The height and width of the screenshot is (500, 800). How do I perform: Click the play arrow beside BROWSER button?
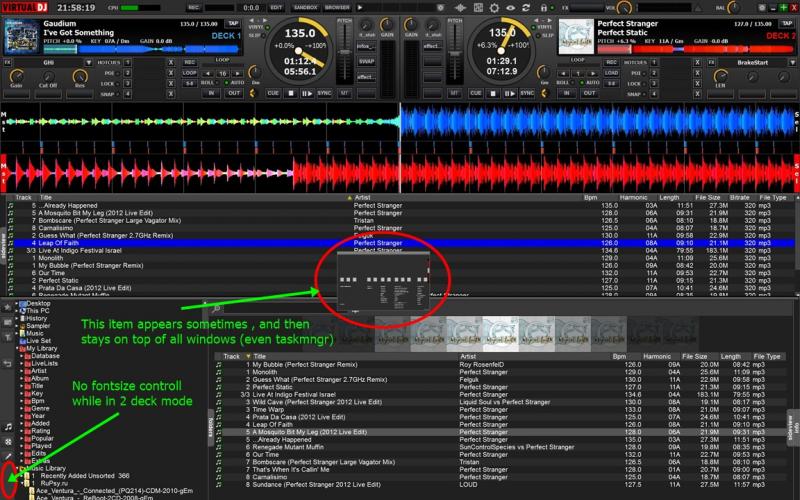(x=360, y=8)
